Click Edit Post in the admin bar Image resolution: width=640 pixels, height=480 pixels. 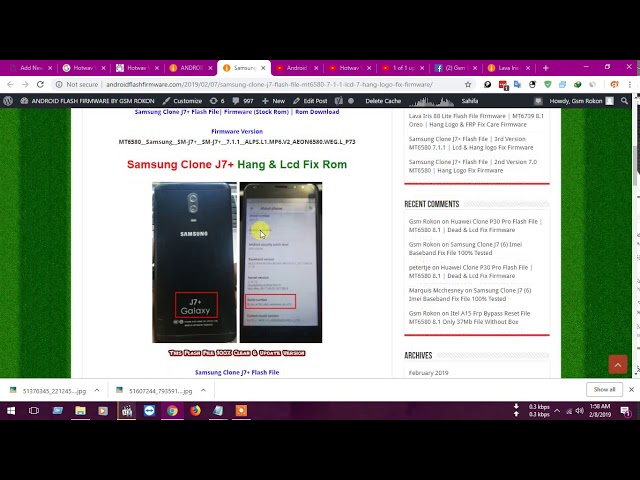coord(310,101)
